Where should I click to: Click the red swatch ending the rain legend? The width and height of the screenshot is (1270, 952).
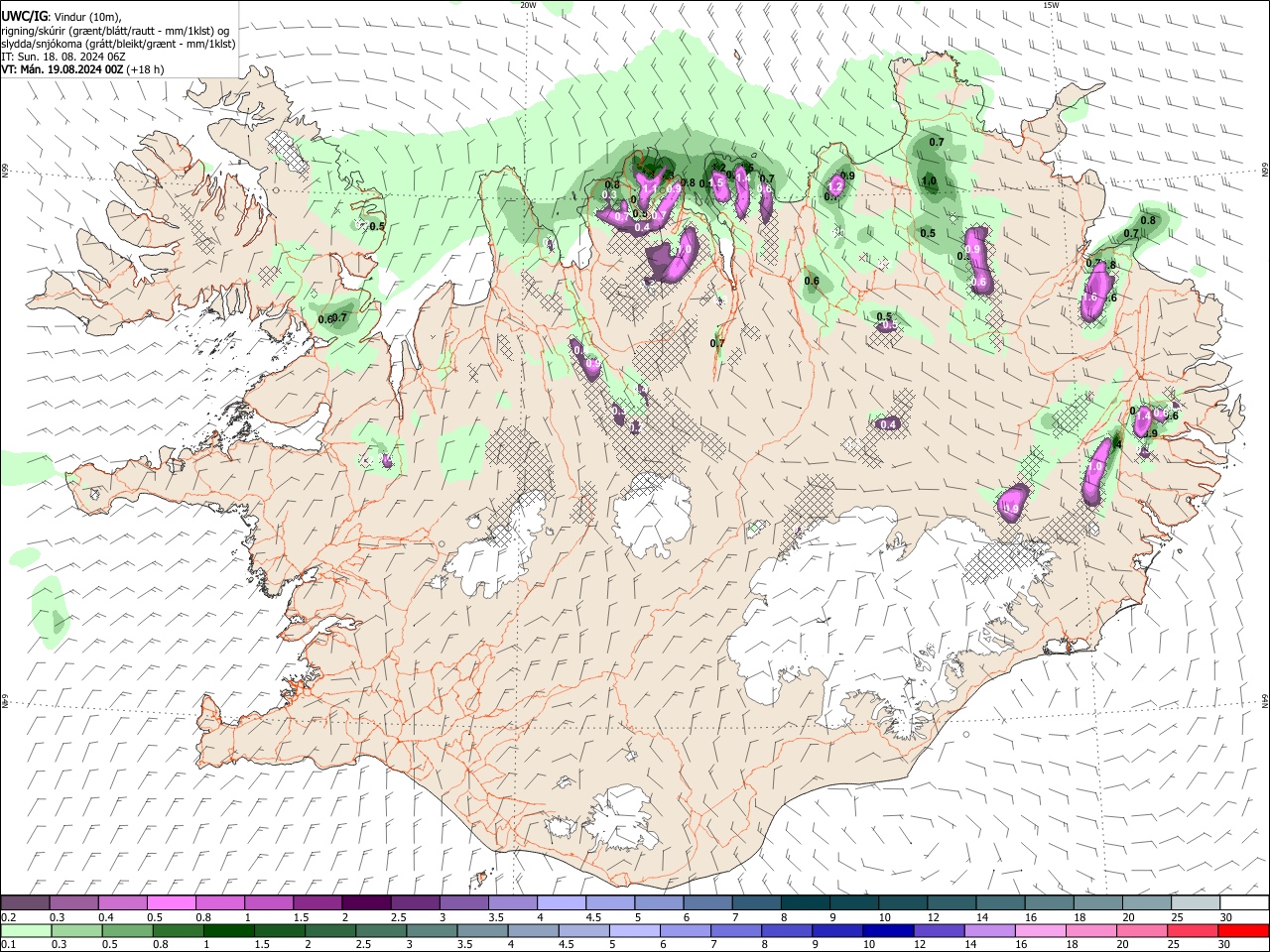click(x=1243, y=930)
